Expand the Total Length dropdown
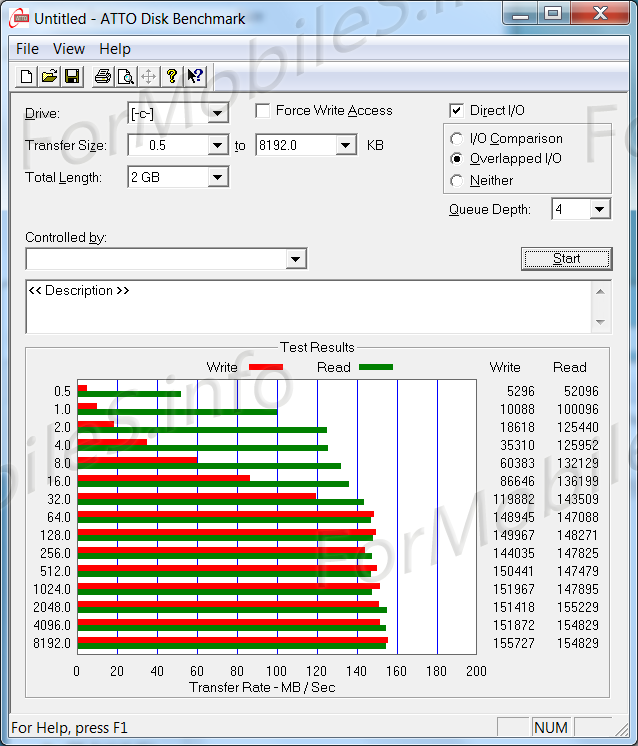The height and width of the screenshot is (746, 638). (218, 178)
